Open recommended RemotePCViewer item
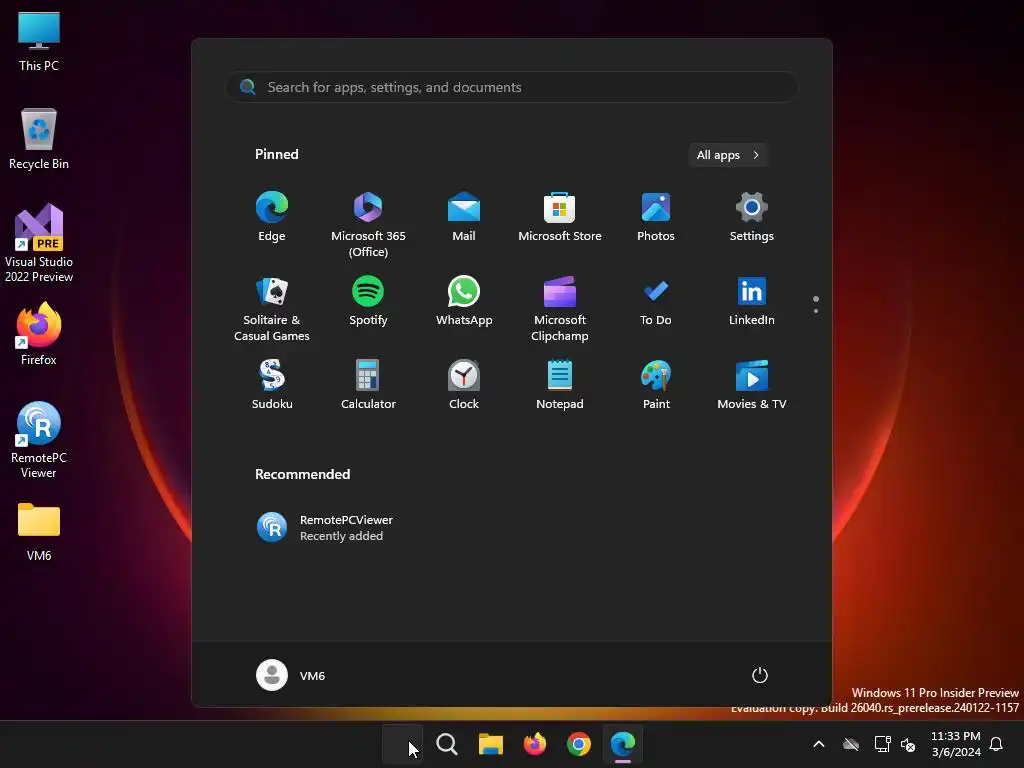 click(x=327, y=528)
